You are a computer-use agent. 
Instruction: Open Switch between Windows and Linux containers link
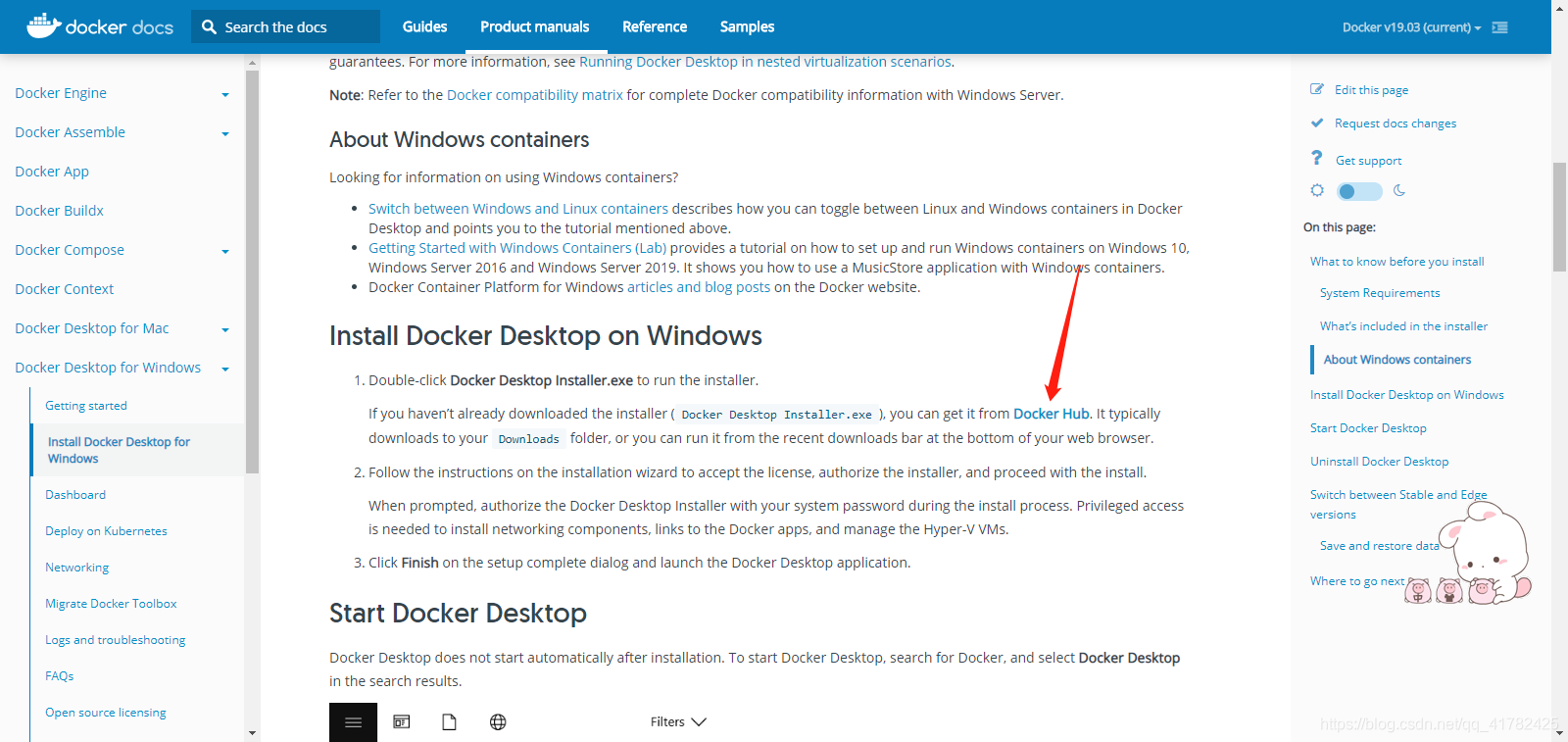(x=517, y=209)
